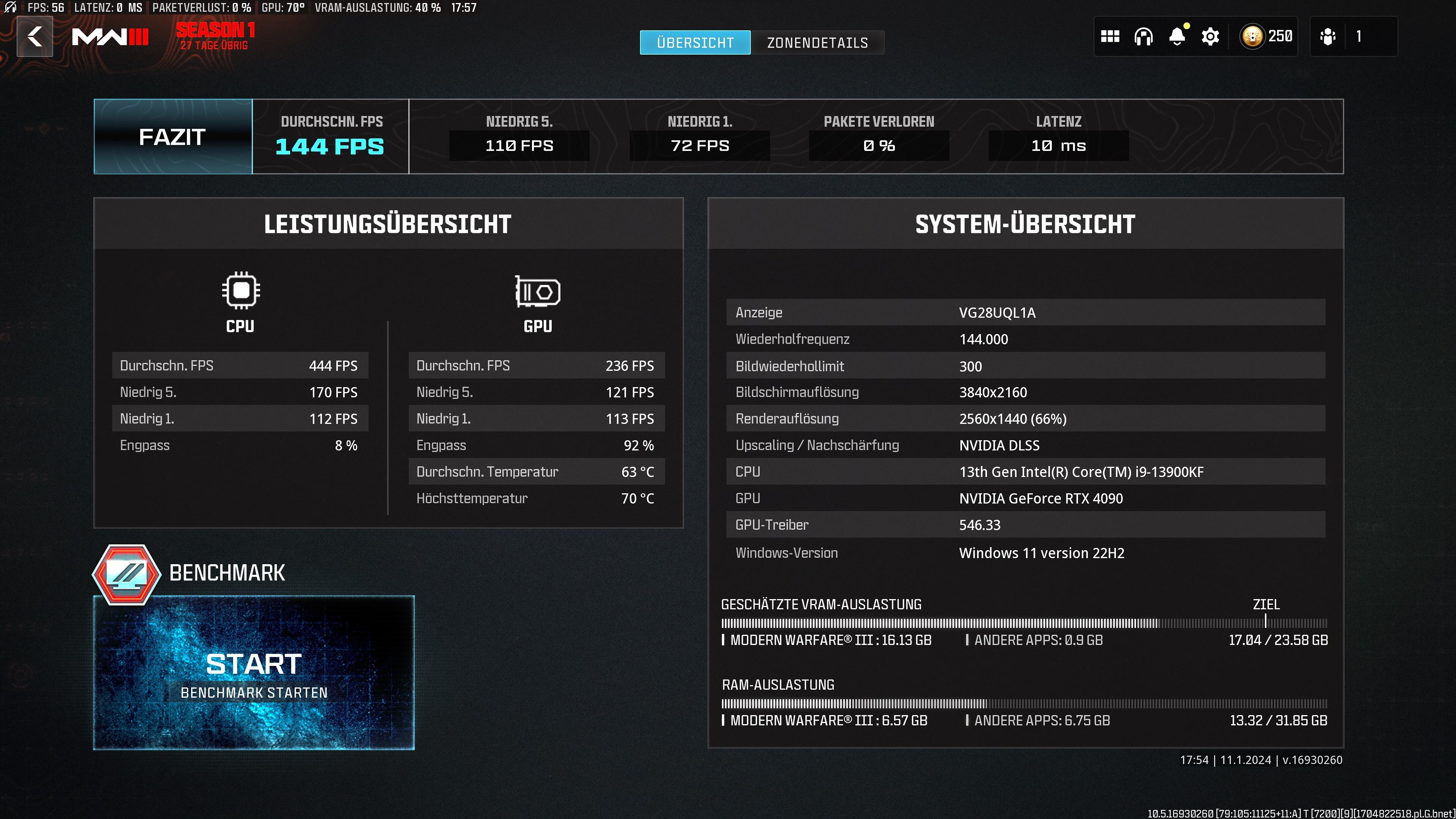Switch to the Zonendetails tab

[817, 43]
